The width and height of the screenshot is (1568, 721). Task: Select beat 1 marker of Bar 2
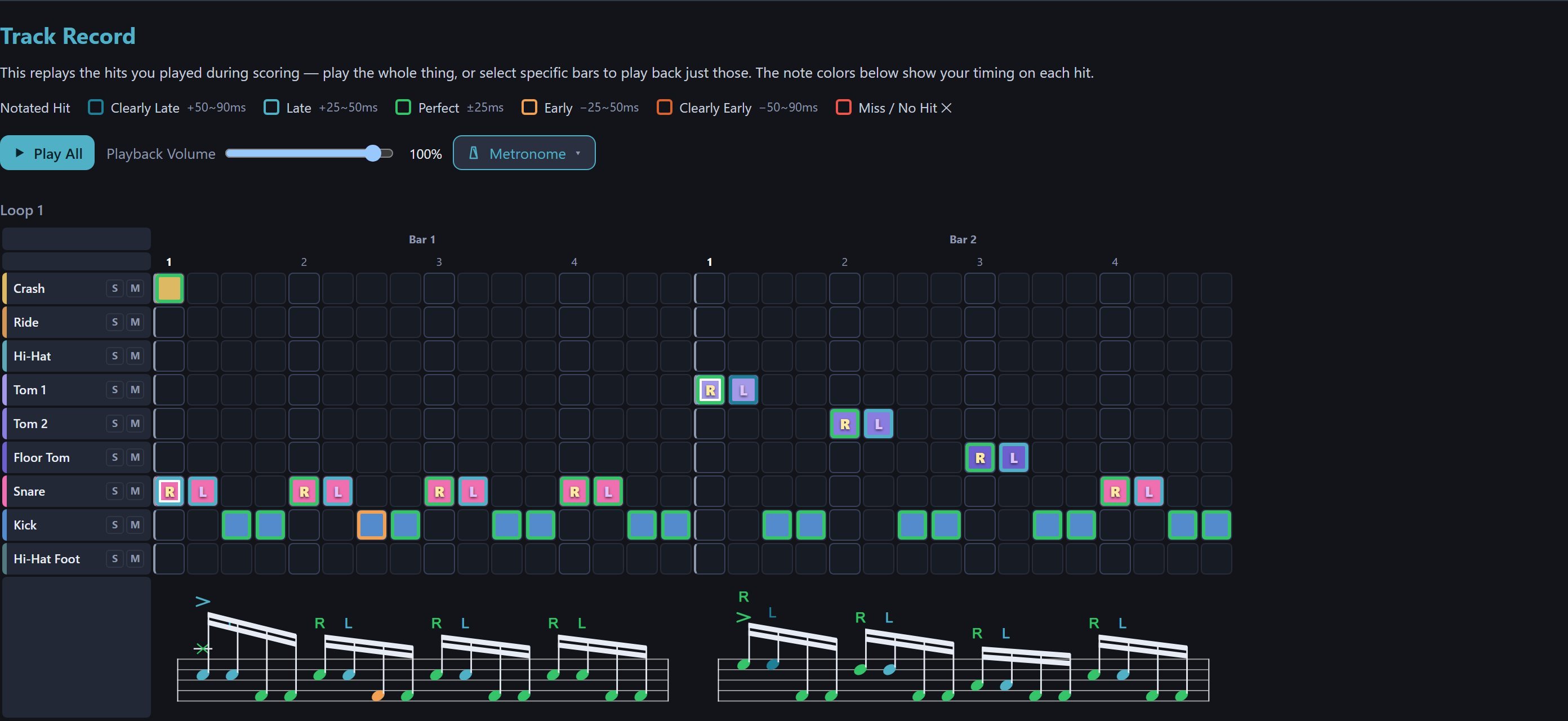[x=709, y=262]
